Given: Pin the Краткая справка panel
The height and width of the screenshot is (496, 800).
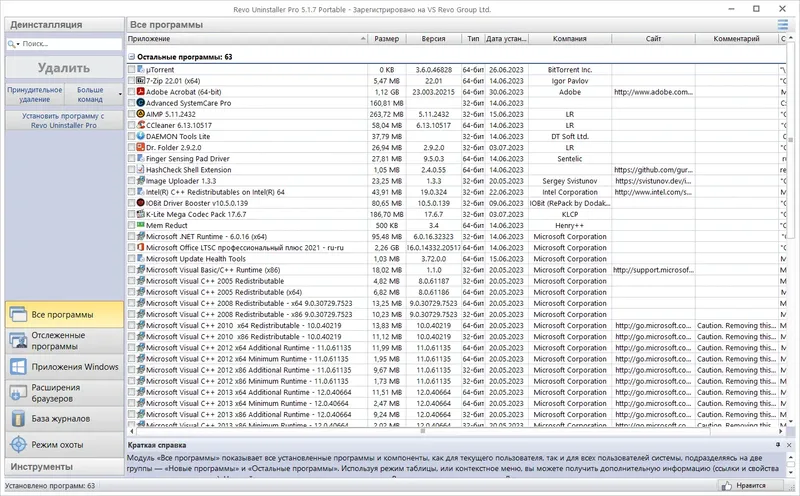Looking at the screenshot, I should tap(778, 445).
